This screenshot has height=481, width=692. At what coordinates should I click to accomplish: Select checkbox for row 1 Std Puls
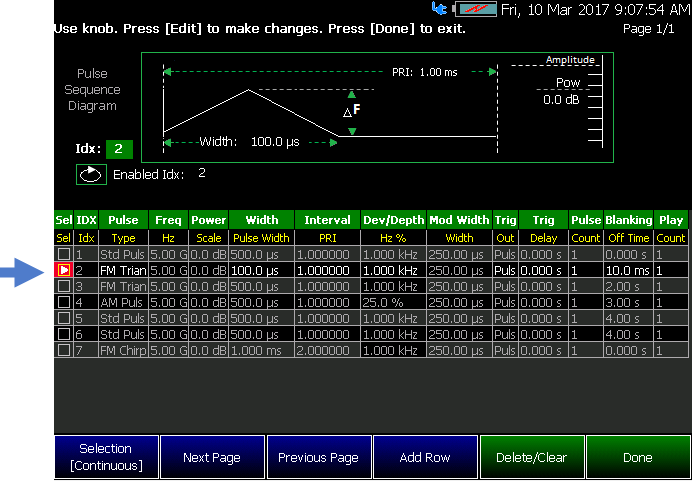(64, 255)
